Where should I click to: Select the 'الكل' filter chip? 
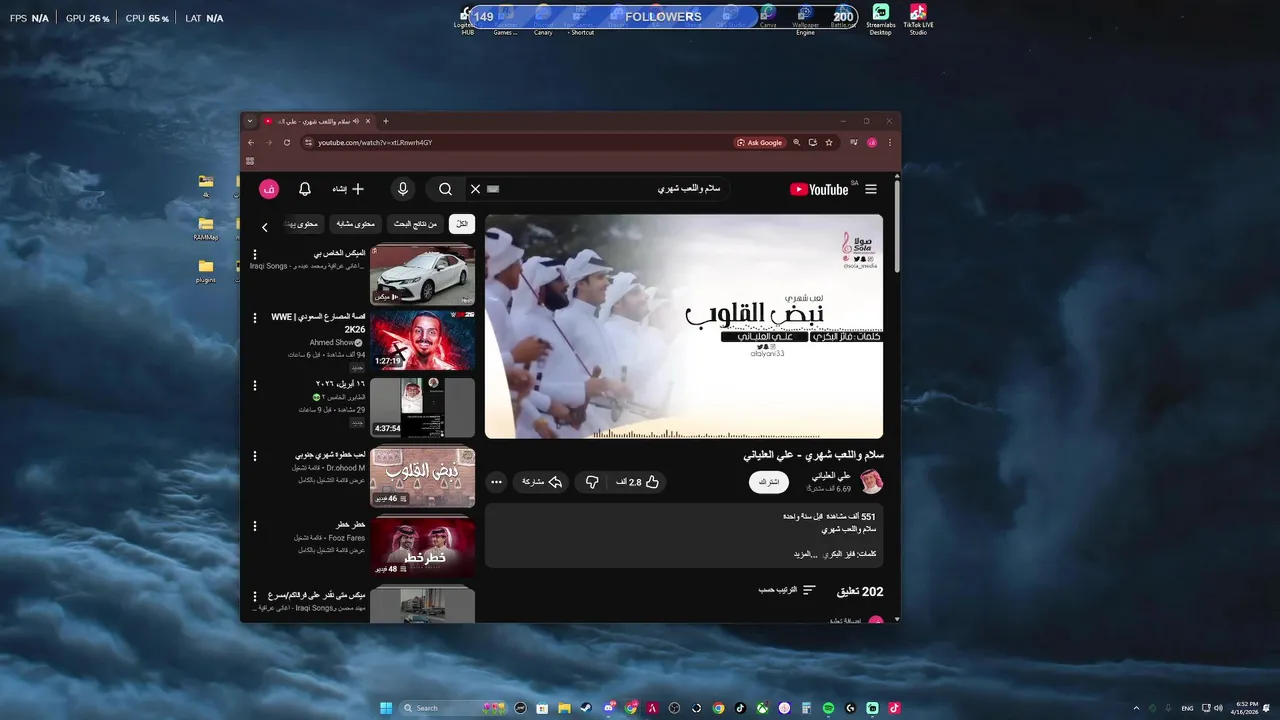(x=461, y=224)
